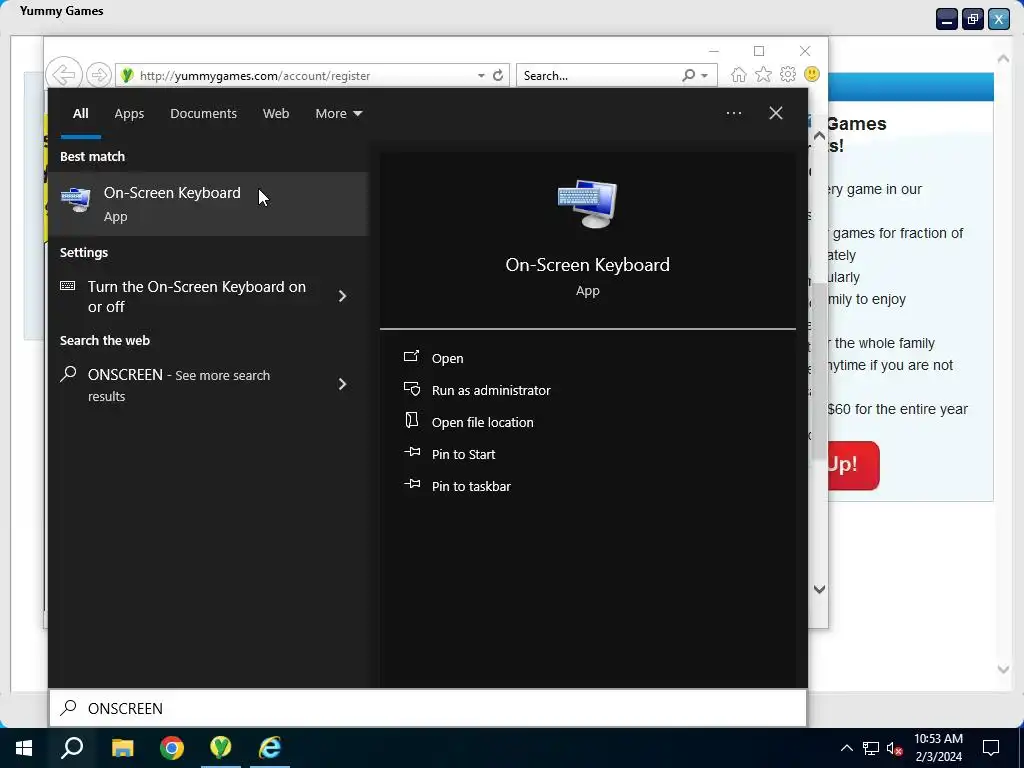
Task: Choose Open for On-Screen Keyboard
Action: click(x=447, y=359)
